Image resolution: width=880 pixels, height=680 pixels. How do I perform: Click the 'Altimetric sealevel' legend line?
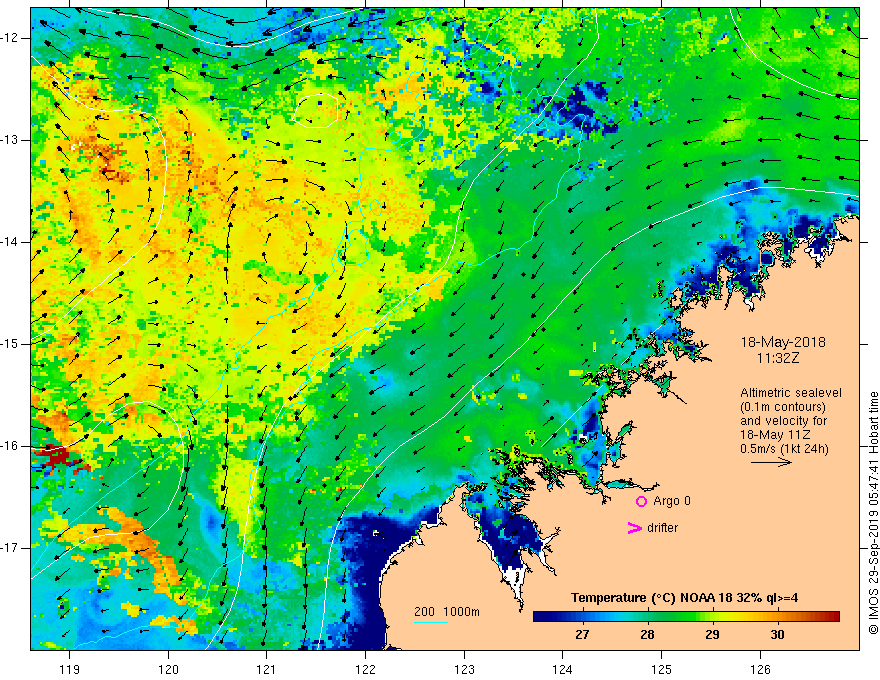790,393
